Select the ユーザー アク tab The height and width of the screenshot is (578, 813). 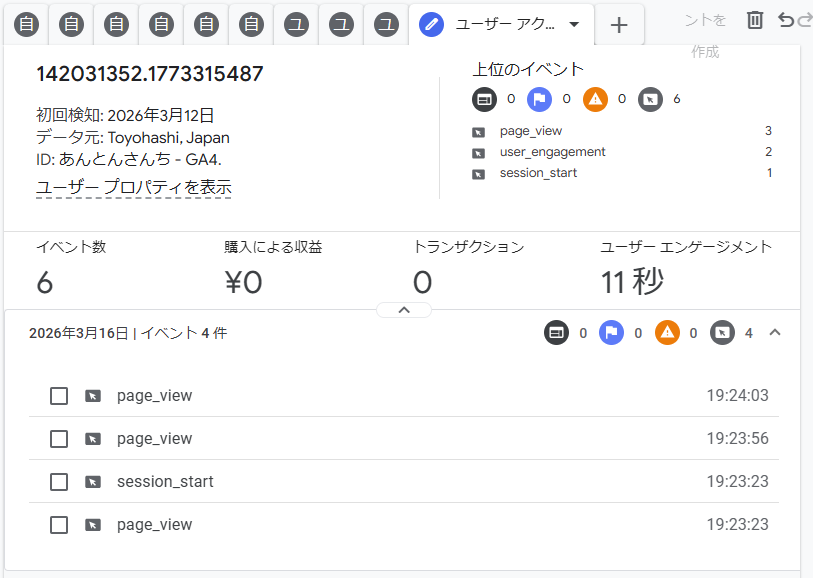click(496, 24)
